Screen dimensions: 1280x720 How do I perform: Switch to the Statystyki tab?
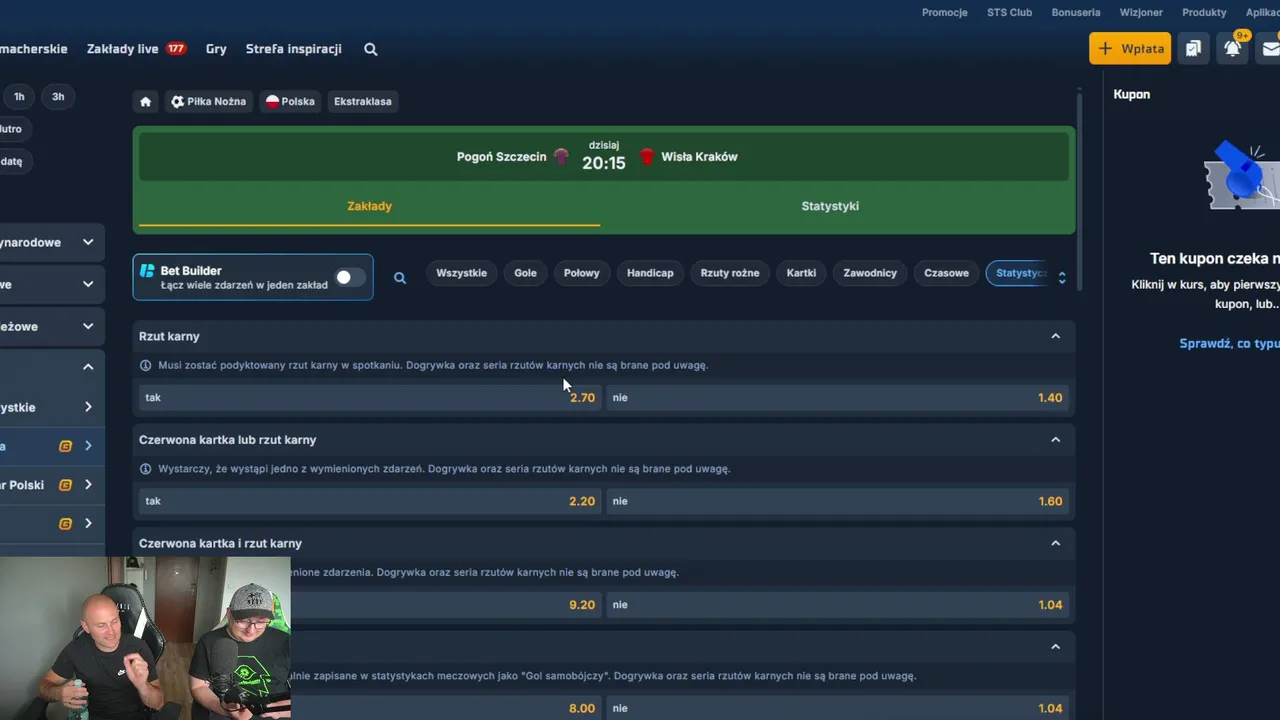point(830,206)
